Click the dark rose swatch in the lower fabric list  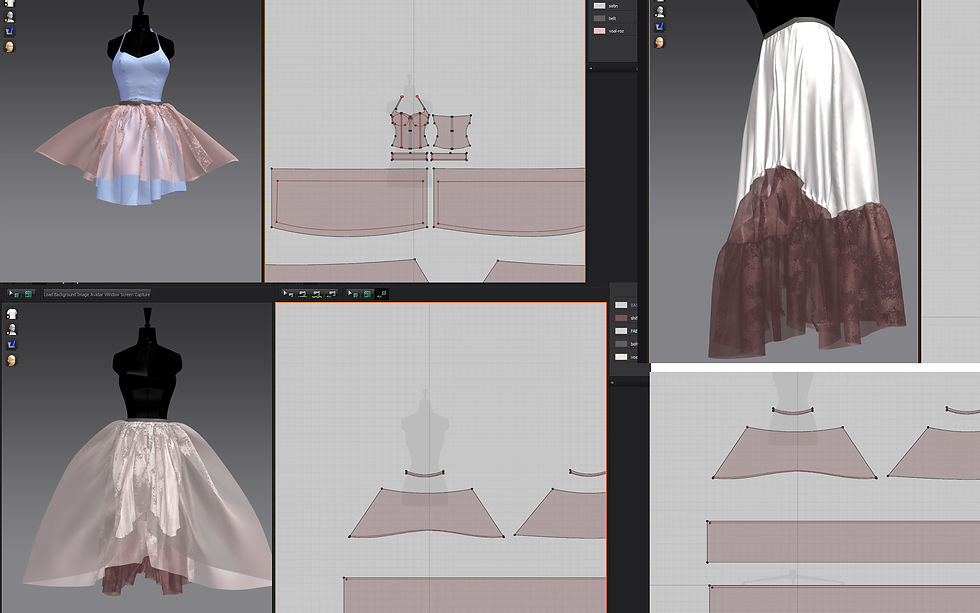pos(621,318)
